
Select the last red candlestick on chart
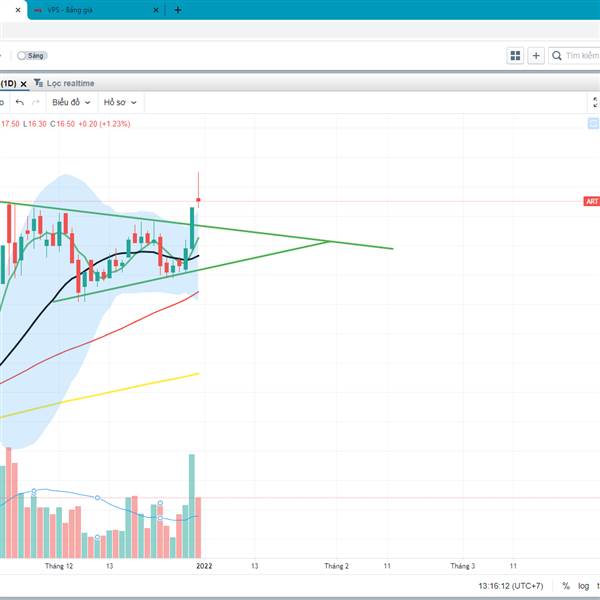coord(198,200)
